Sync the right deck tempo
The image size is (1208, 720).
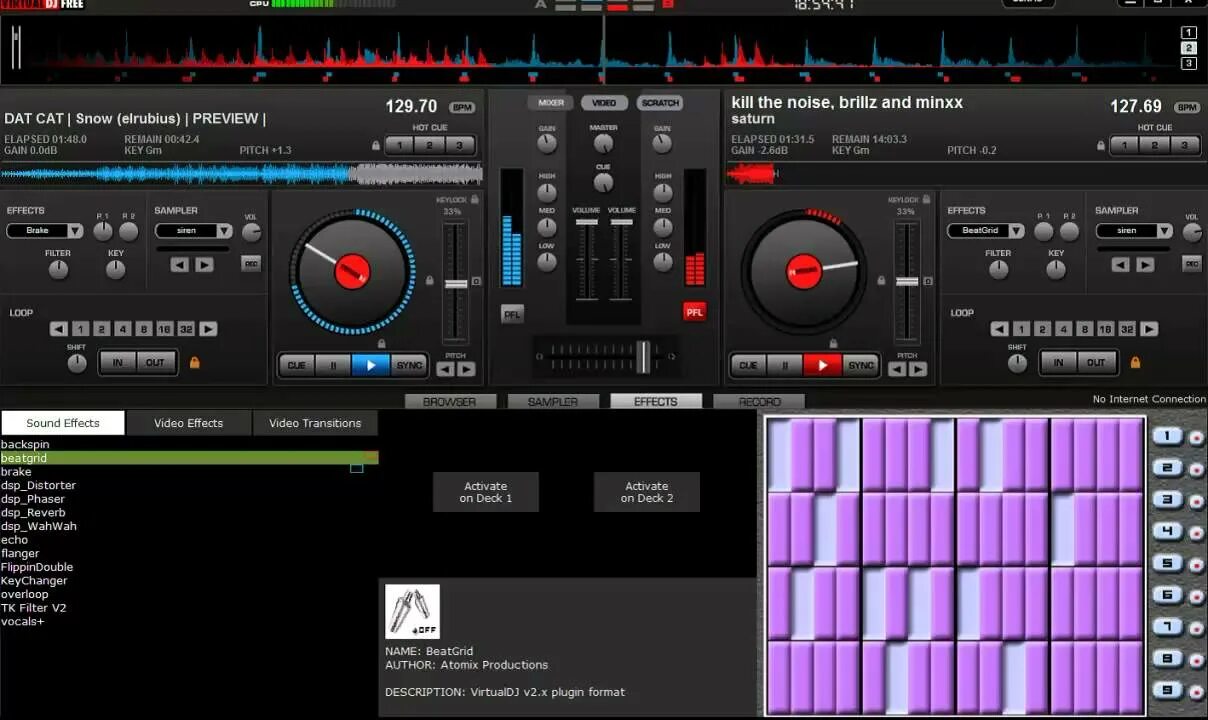pos(860,365)
